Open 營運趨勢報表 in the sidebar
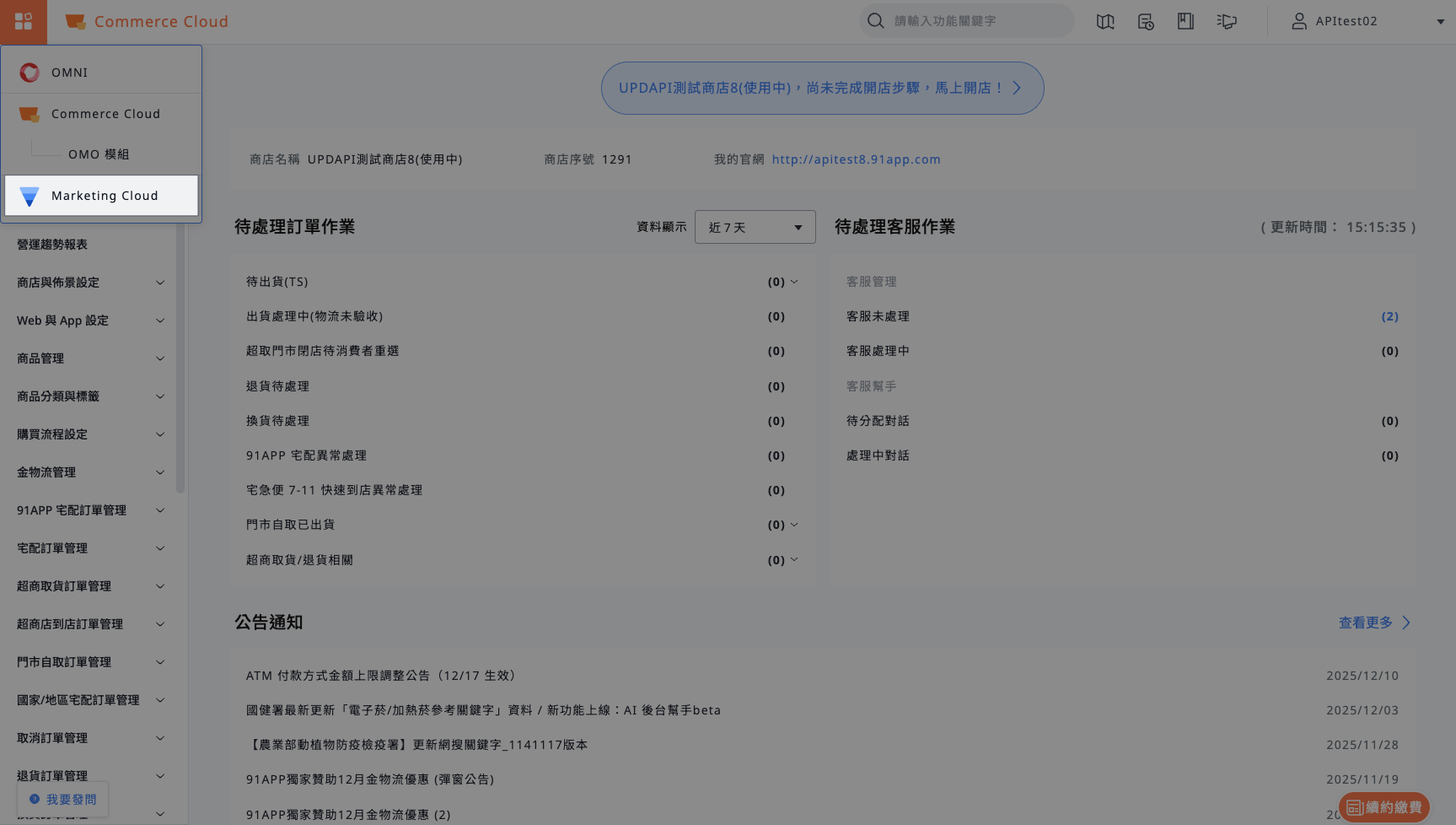The height and width of the screenshot is (825, 1456). click(52, 245)
